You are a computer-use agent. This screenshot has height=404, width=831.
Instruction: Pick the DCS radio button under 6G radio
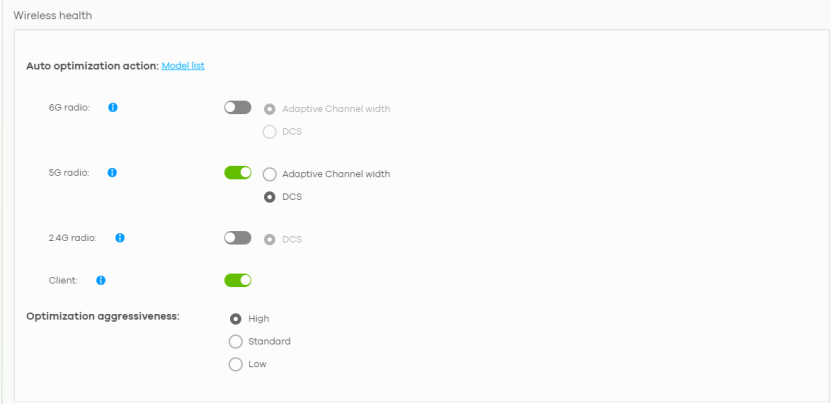pyautogui.click(x=270, y=132)
